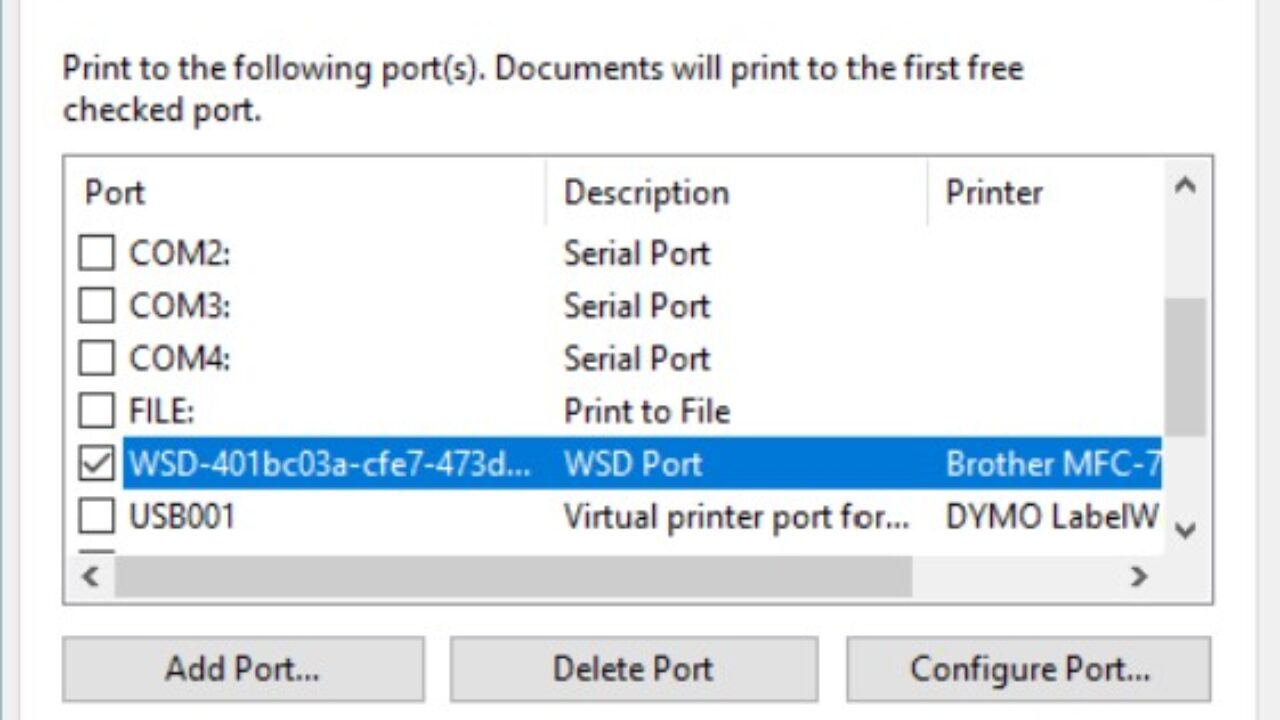This screenshot has height=720, width=1280.
Task: Check the FILE: Print to File checkbox
Action: pos(96,410)
